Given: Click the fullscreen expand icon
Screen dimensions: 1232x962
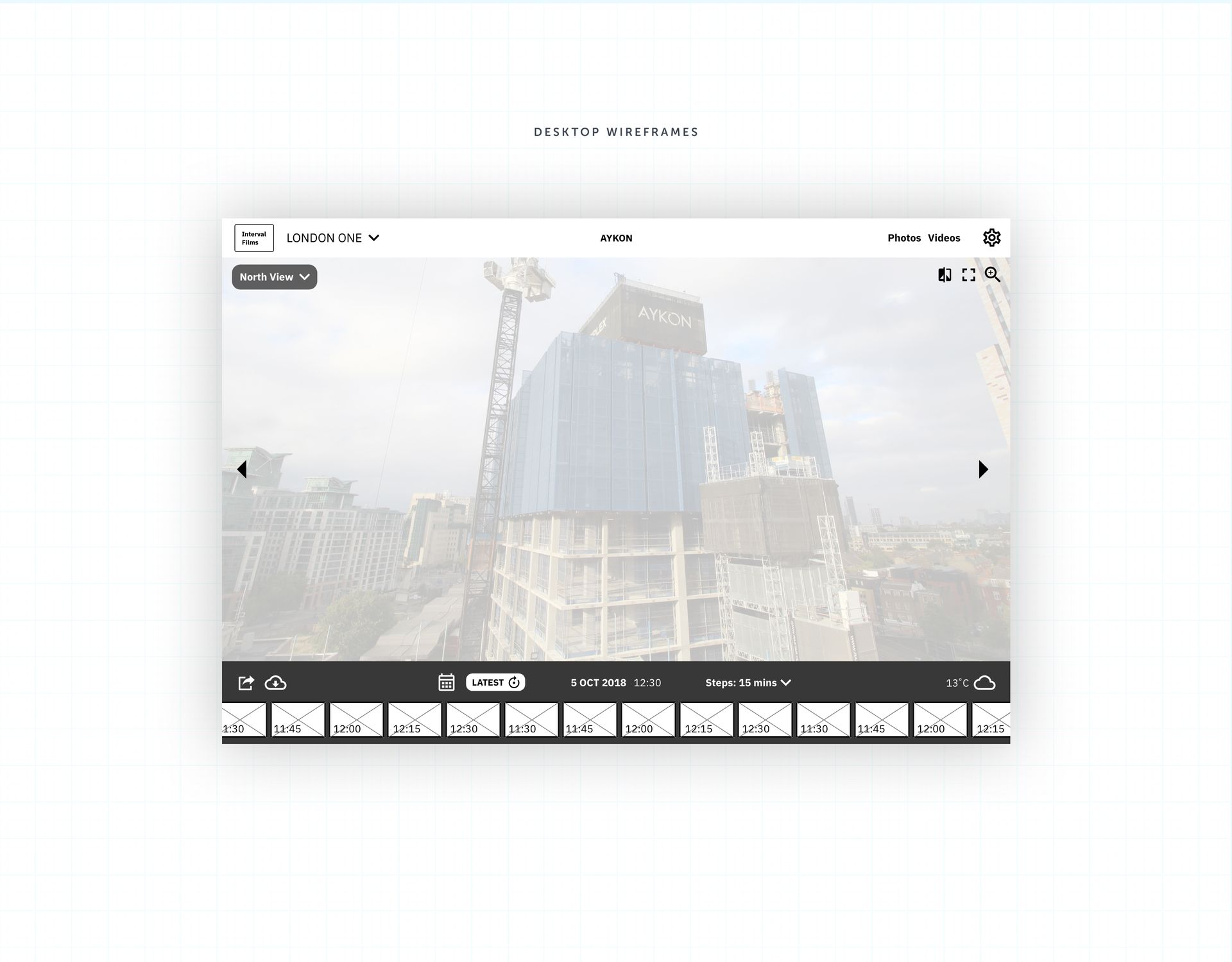Looking at the screenshot, I should 969,275.
